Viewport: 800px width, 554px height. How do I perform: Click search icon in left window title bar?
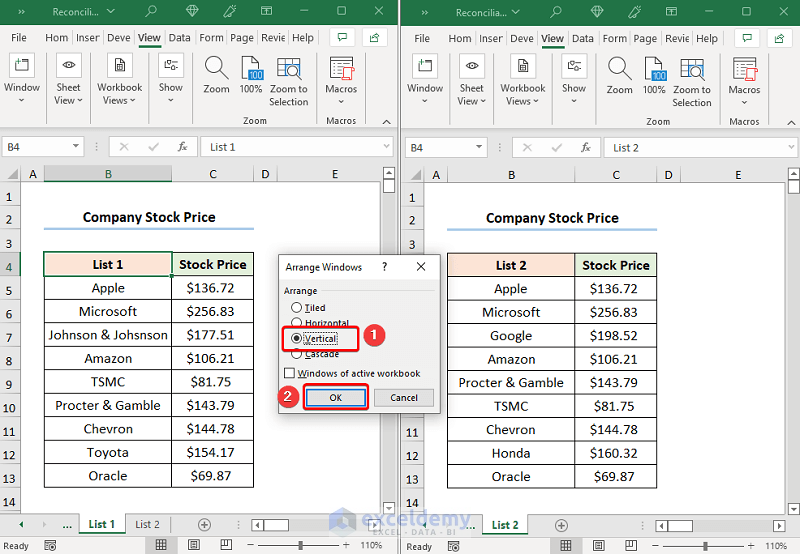point(151,11)
